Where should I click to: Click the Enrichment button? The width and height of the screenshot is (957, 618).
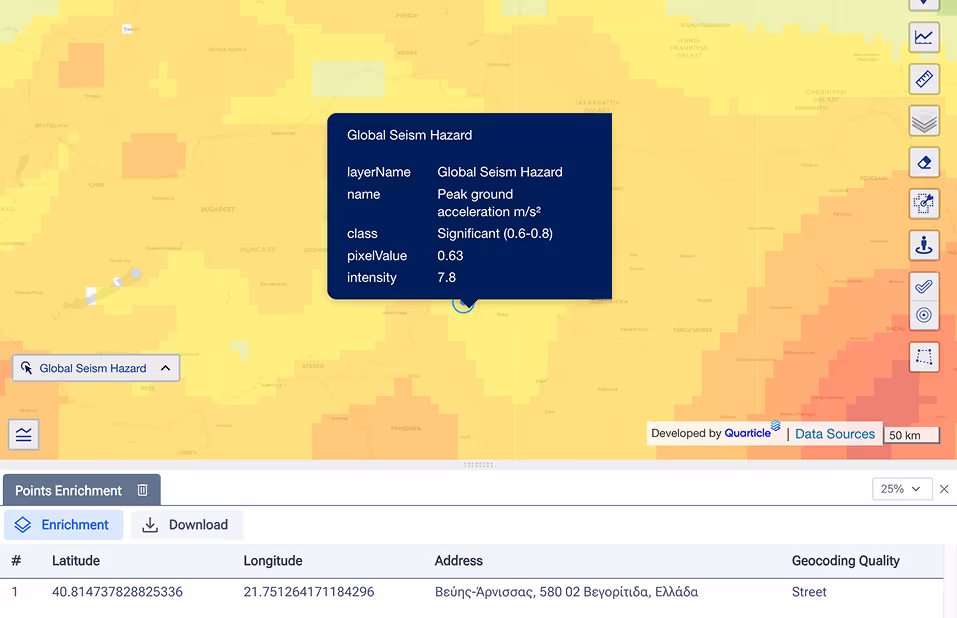(x=63, y=525)
